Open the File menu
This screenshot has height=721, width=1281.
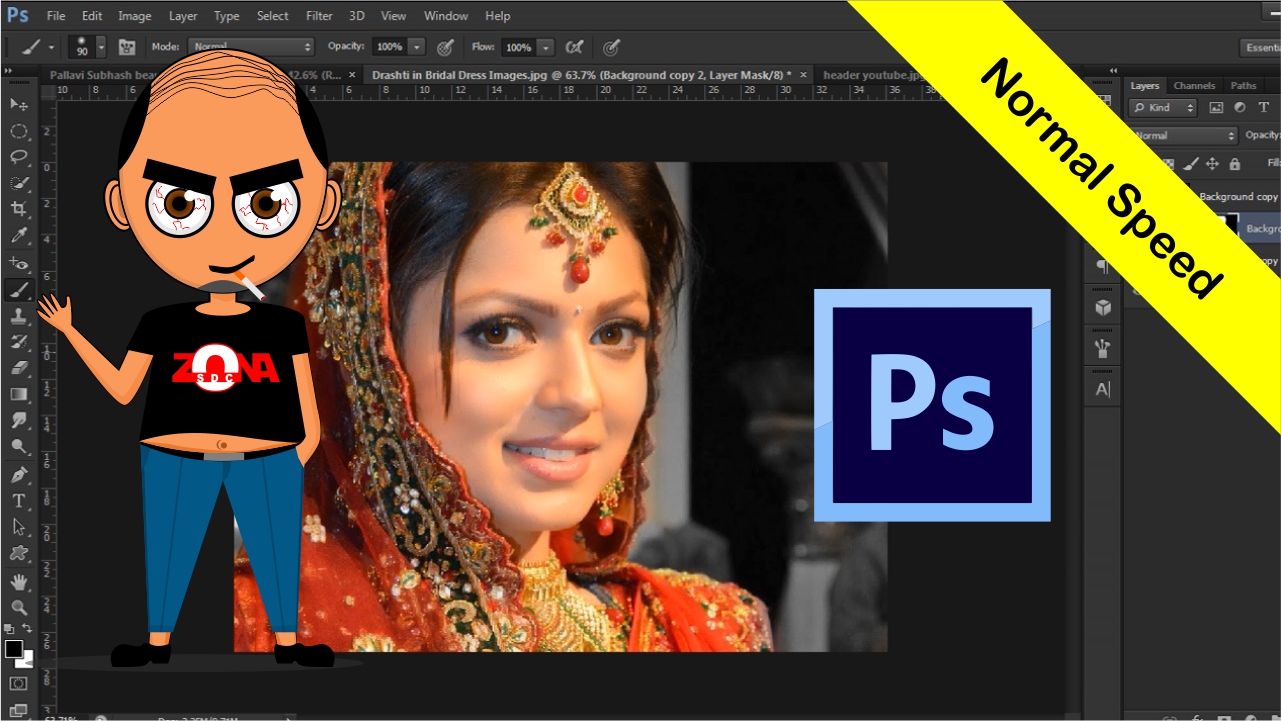(56, 16)
